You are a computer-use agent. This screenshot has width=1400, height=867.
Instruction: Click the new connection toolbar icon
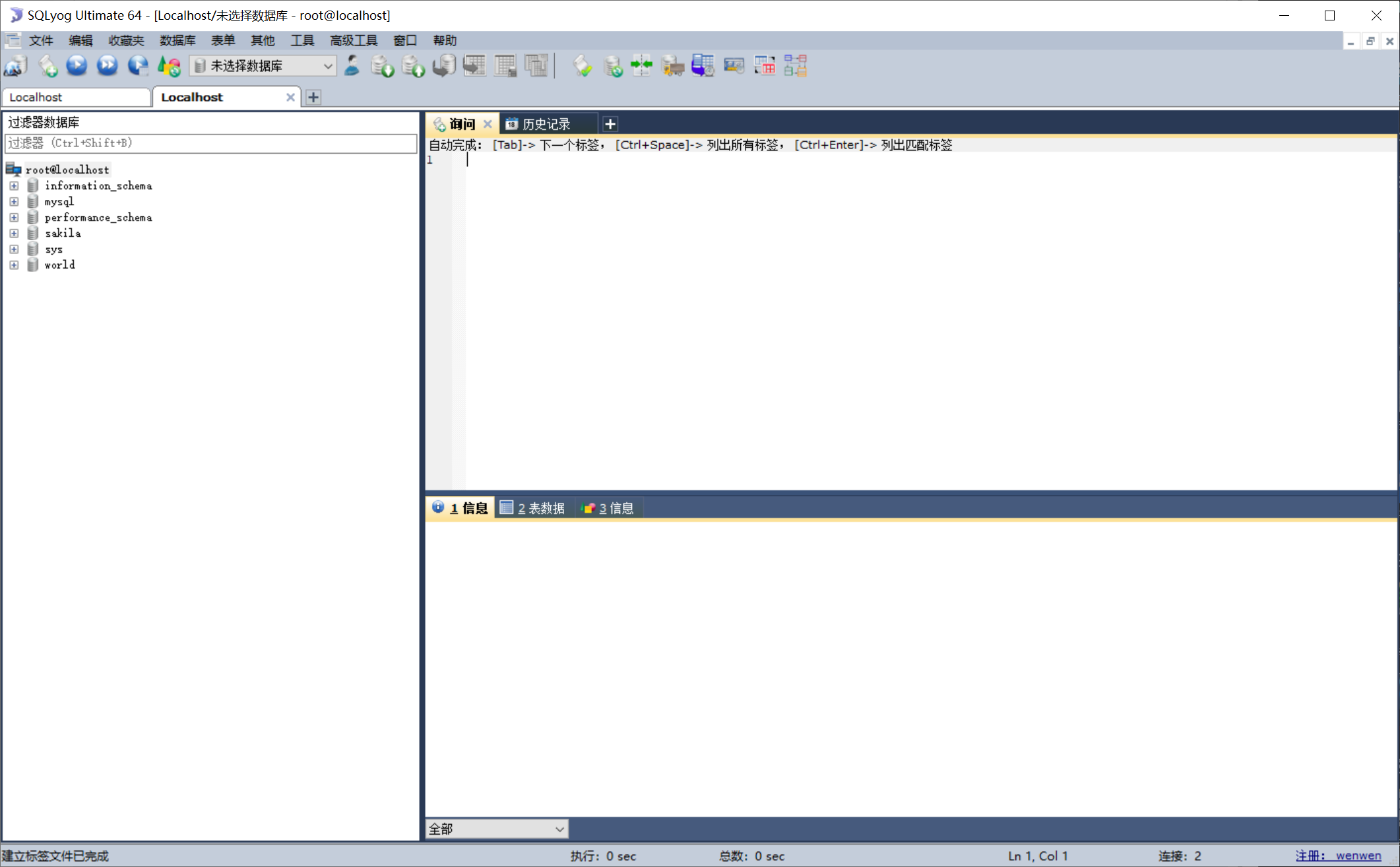[x=15, y=66]
